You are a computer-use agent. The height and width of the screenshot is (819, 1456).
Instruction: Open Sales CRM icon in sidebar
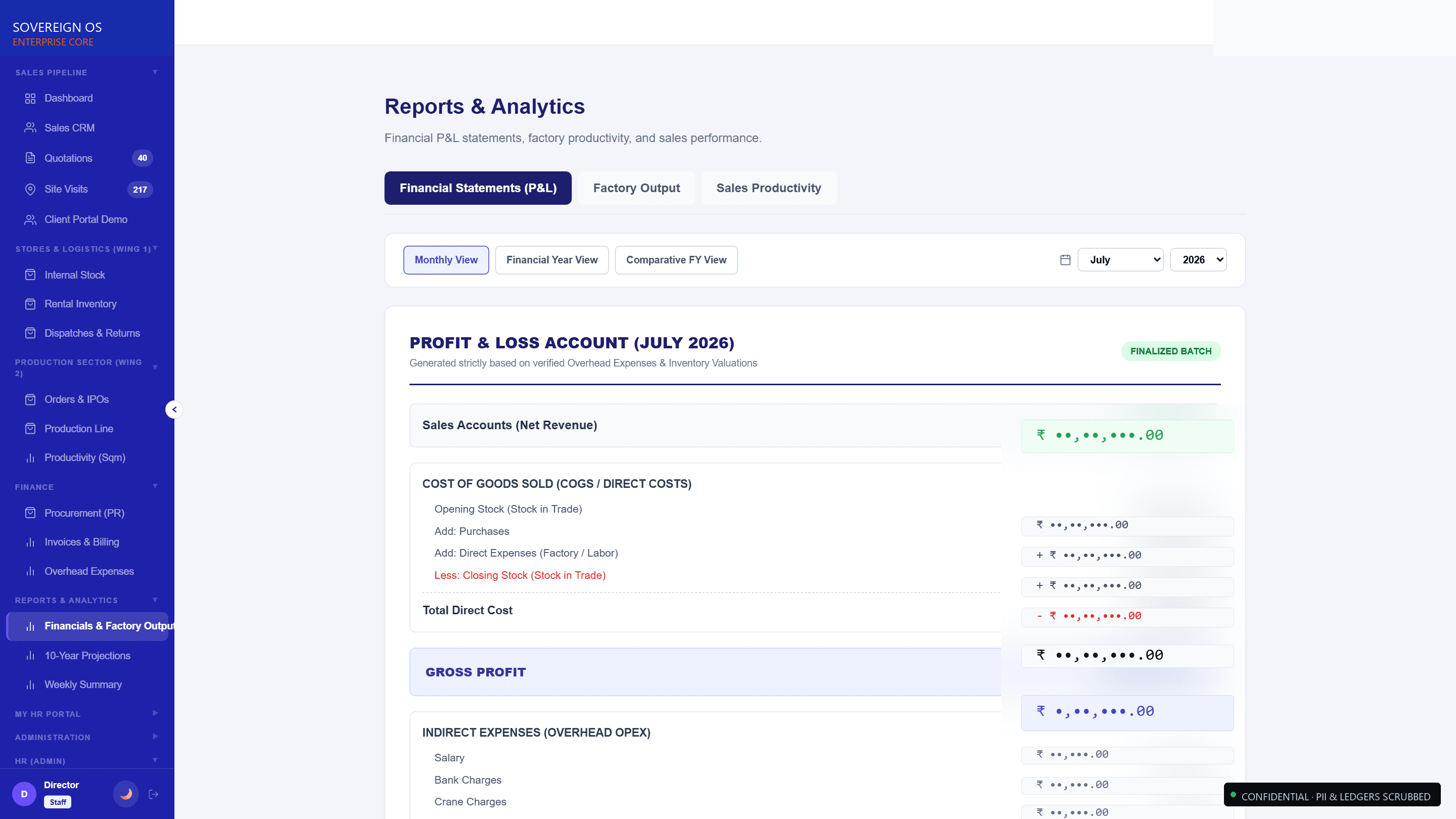click(30, 128)
